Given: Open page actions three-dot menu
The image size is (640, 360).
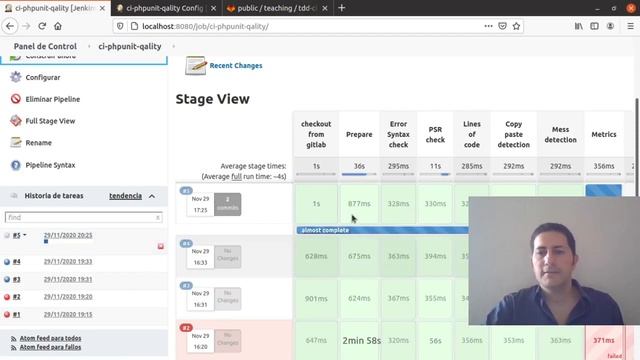Looking at the screenshot, I should click(x=488, y=26).
